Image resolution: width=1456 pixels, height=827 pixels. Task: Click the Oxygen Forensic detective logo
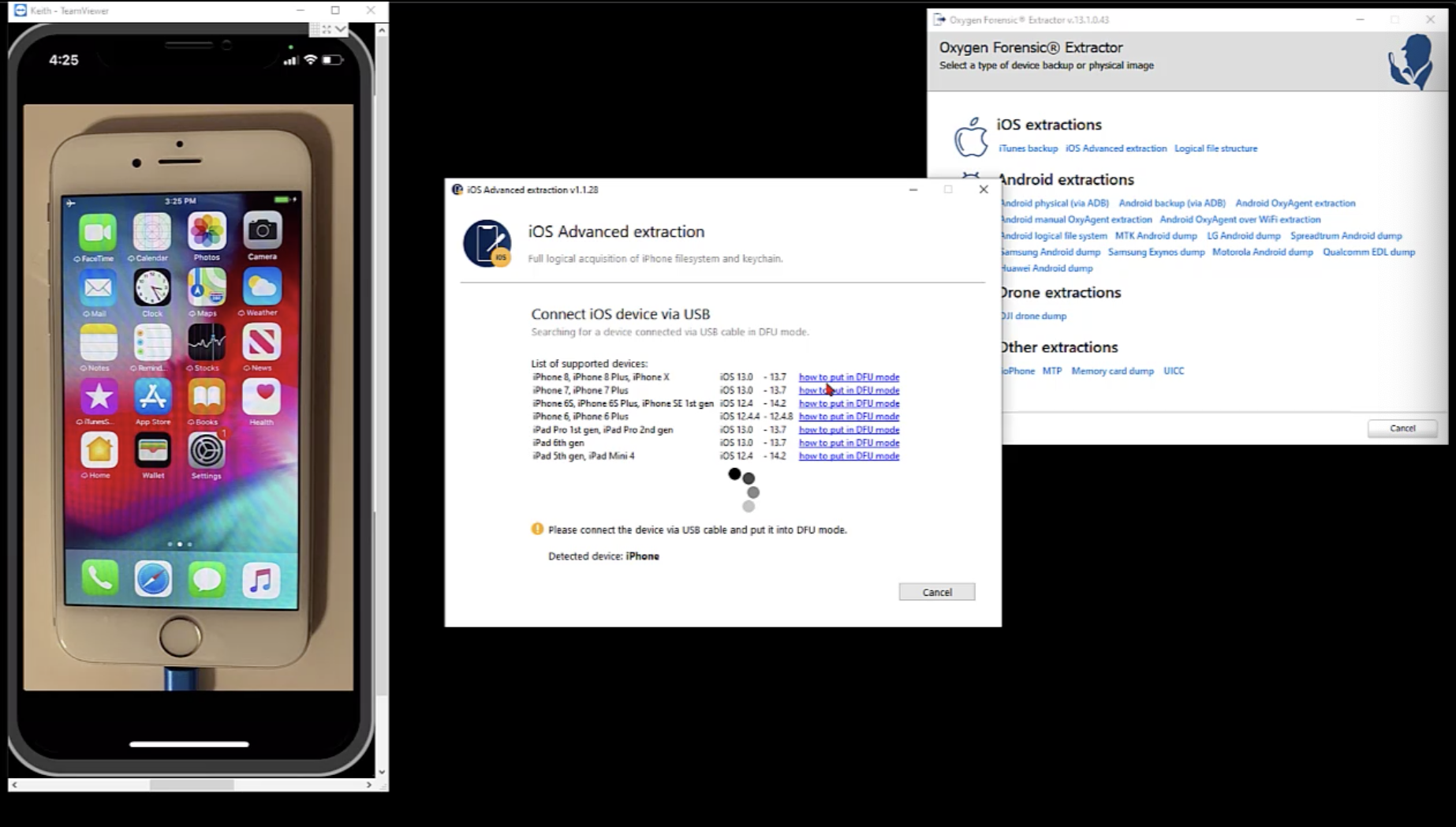[1411, 61]
